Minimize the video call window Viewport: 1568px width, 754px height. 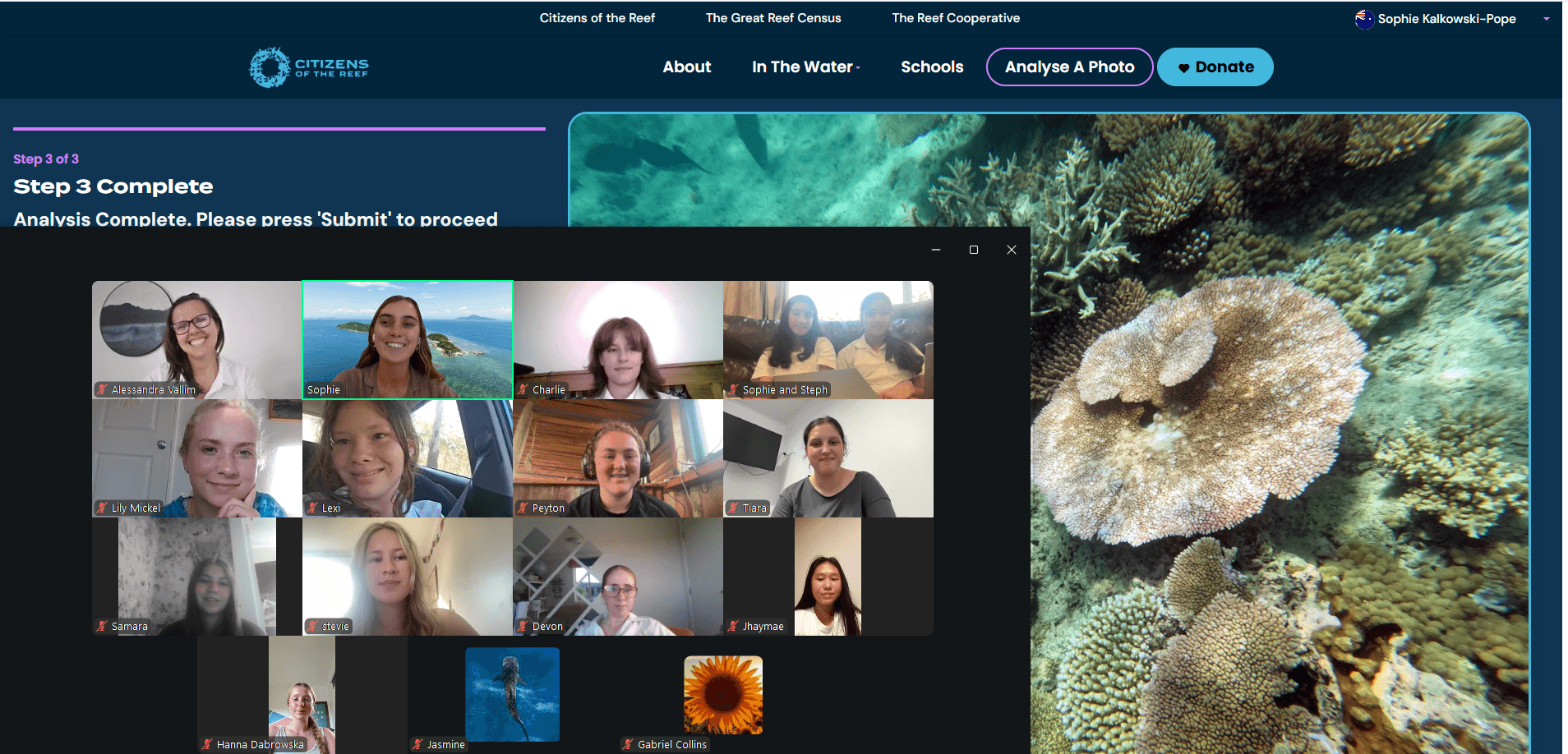click(936, 250)
